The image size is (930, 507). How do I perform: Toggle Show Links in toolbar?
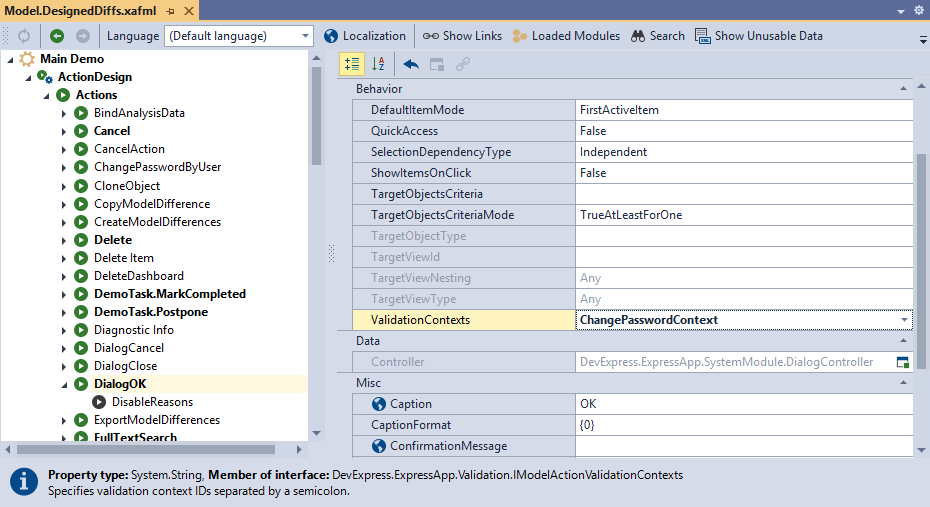click(x=462, y=36)
